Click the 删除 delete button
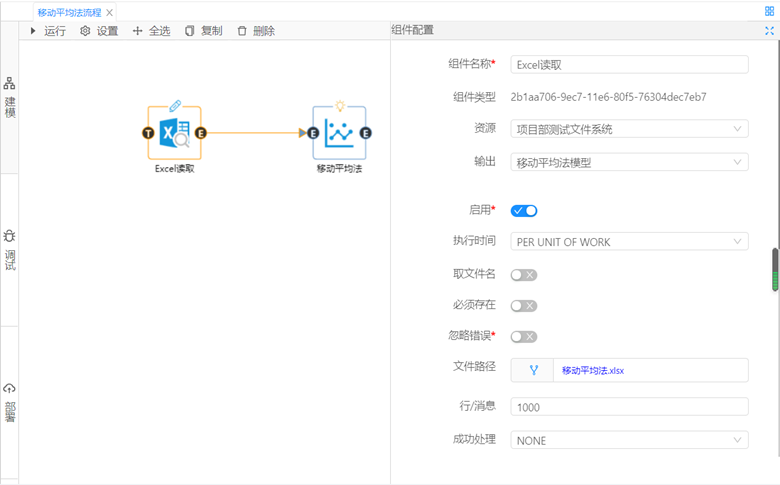The width and height of the screenshot is (780, 485). pos(256,31)
